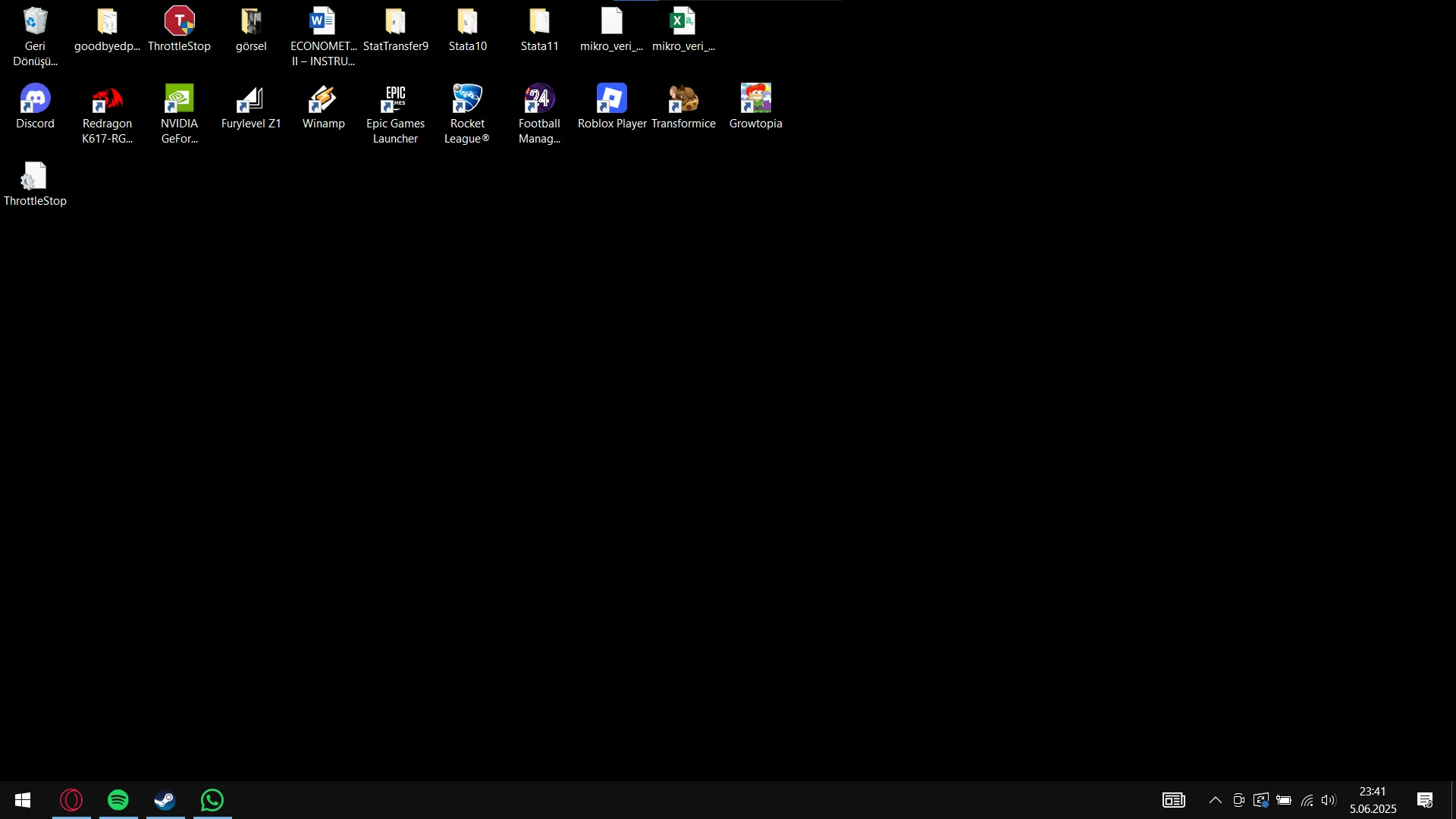Open the Windows Start menu

click(x=23, y=800)
